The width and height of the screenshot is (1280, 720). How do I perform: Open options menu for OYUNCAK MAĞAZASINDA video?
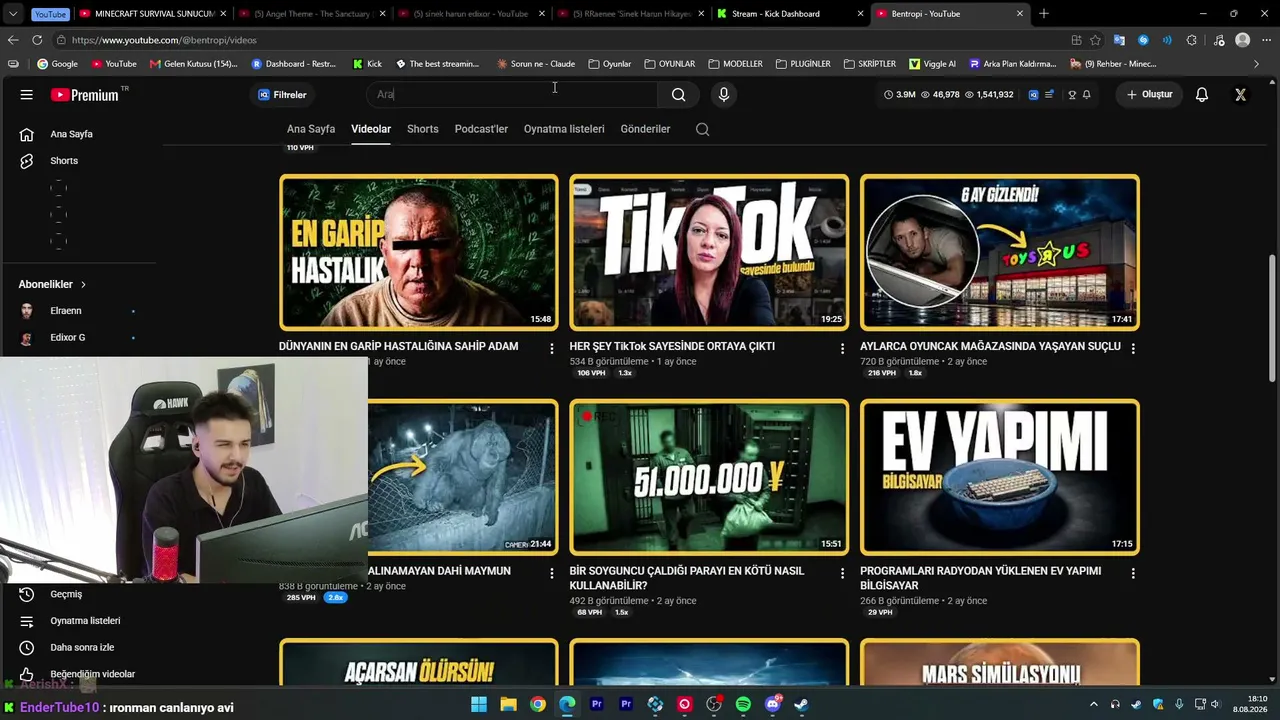click(1133, 348)
